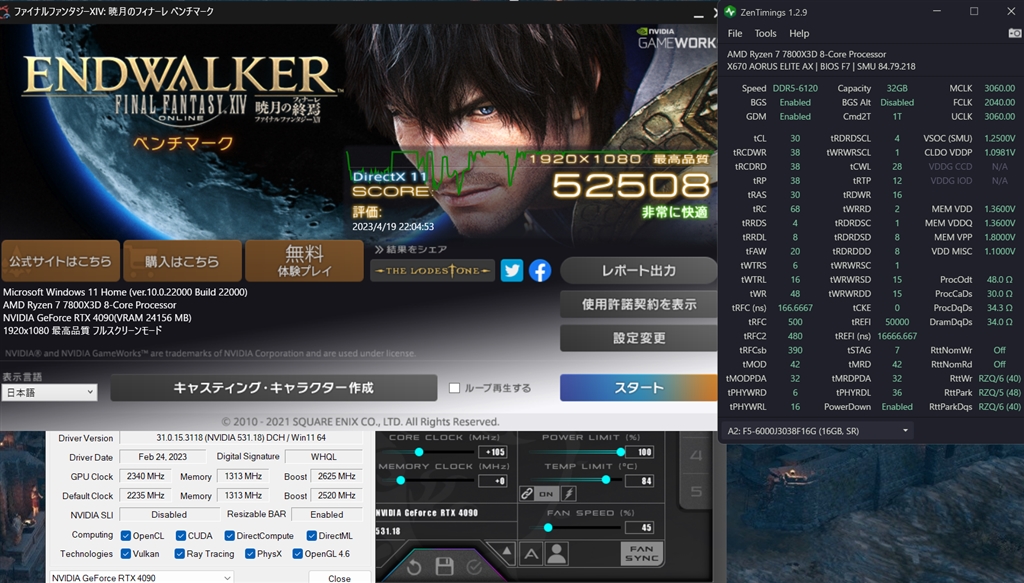Maximize the ZenTimings window
The height and width of the screenshot is (583, 1024).
974,11
